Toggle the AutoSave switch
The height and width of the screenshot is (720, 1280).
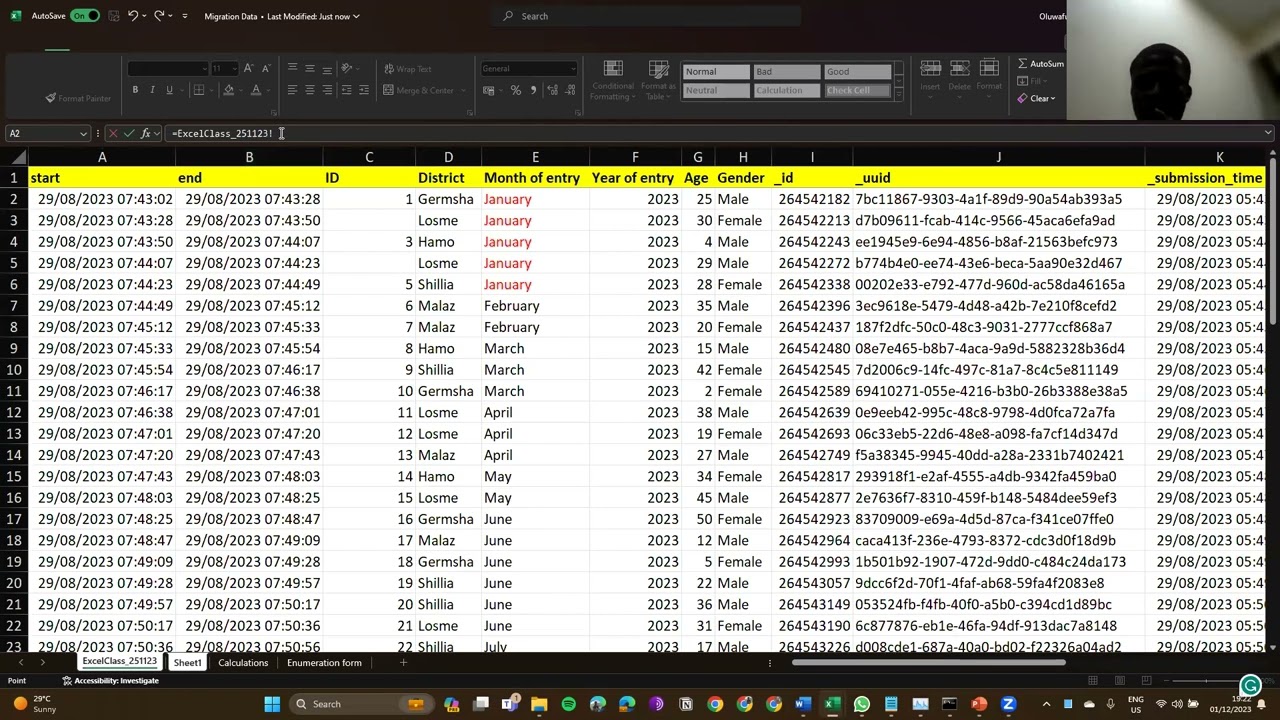84,16
